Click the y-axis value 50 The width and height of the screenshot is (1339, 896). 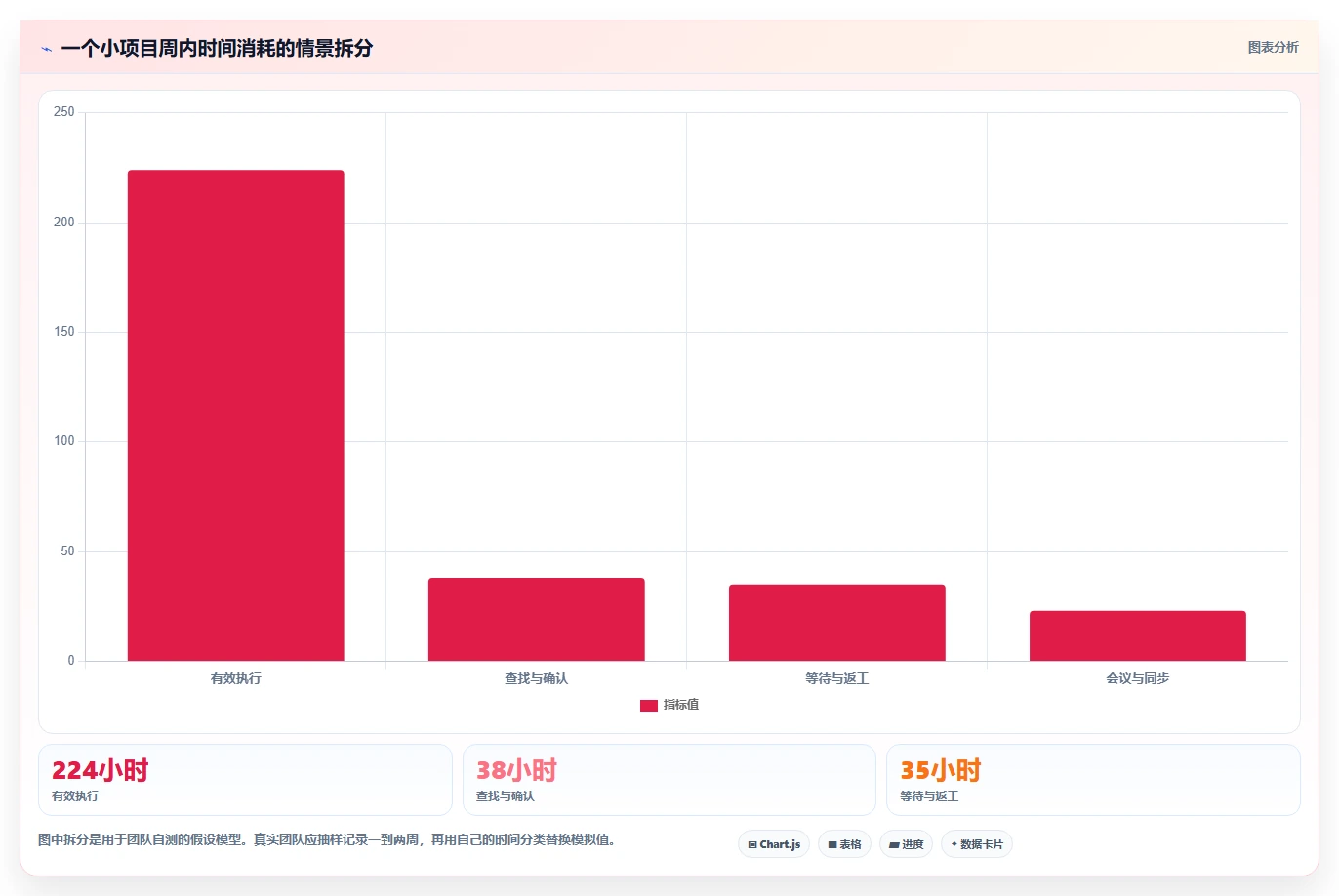click(67, 551)
